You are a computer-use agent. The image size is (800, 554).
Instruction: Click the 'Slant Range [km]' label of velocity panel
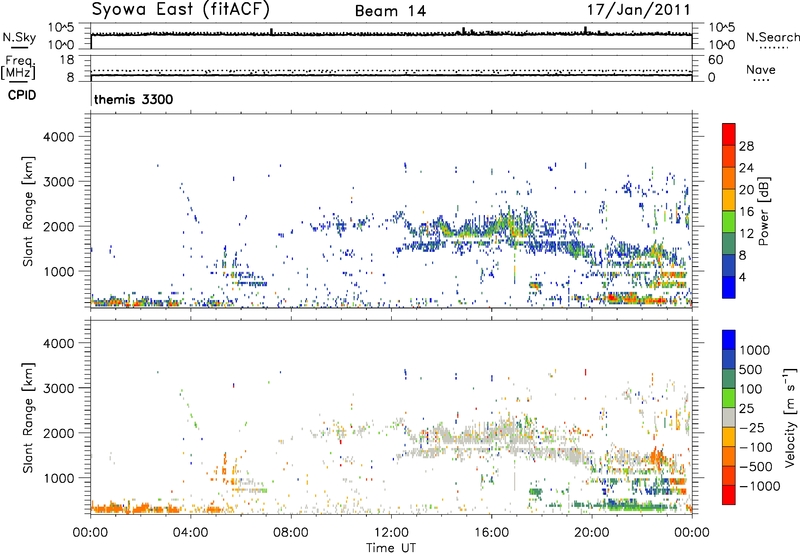[x=28, y=418]
